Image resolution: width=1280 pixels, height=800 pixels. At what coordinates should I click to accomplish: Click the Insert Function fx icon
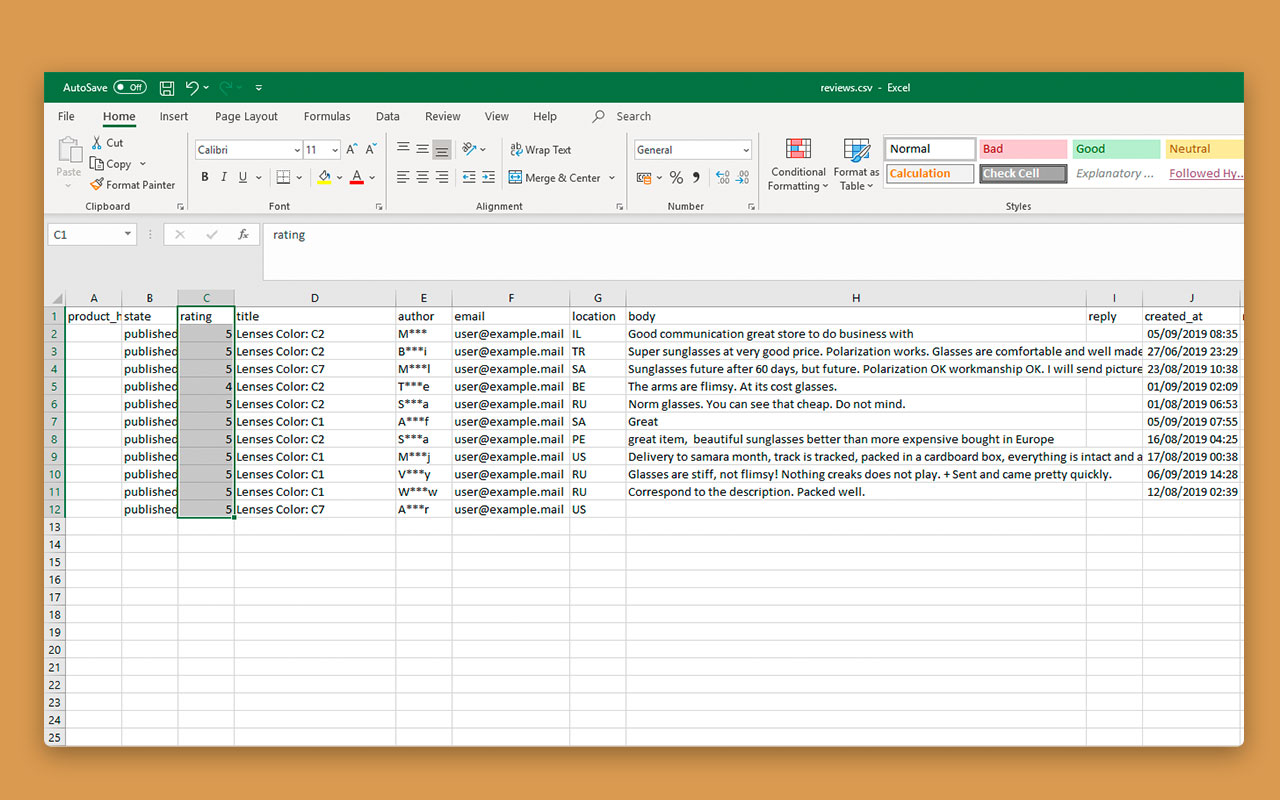pos(243,235)
